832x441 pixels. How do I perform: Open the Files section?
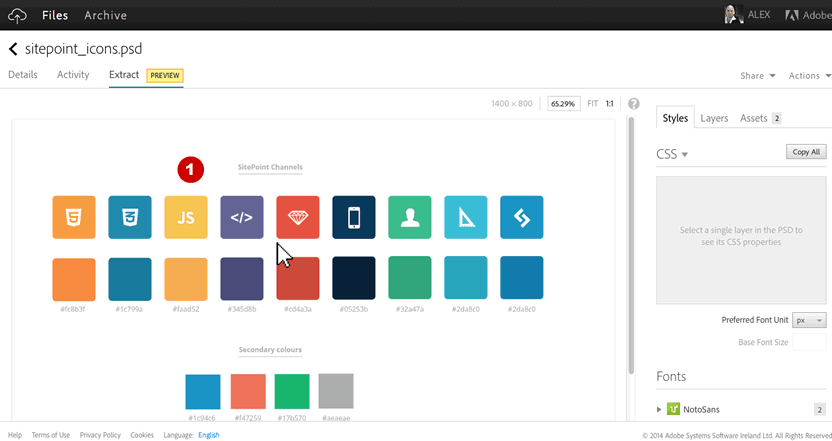55,15
